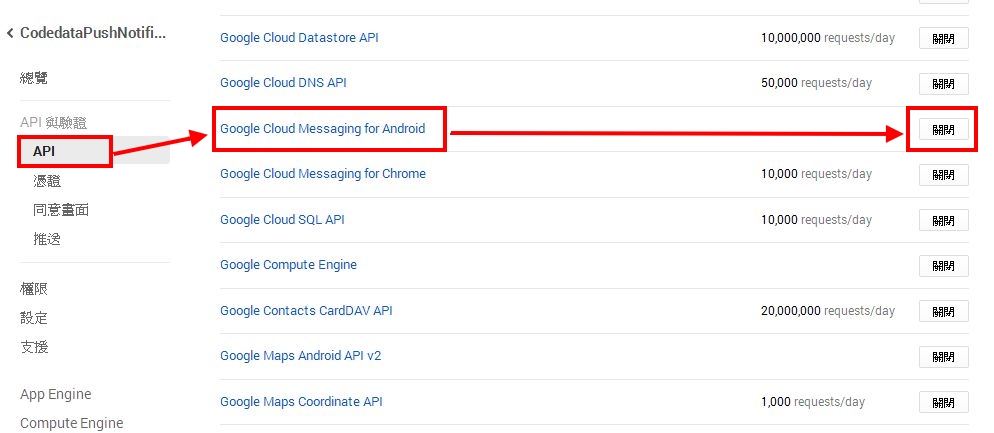Screen dimensions: 994x433
Task: Click the 20,000,000 requests/day quota text
Action: point(828,311)
